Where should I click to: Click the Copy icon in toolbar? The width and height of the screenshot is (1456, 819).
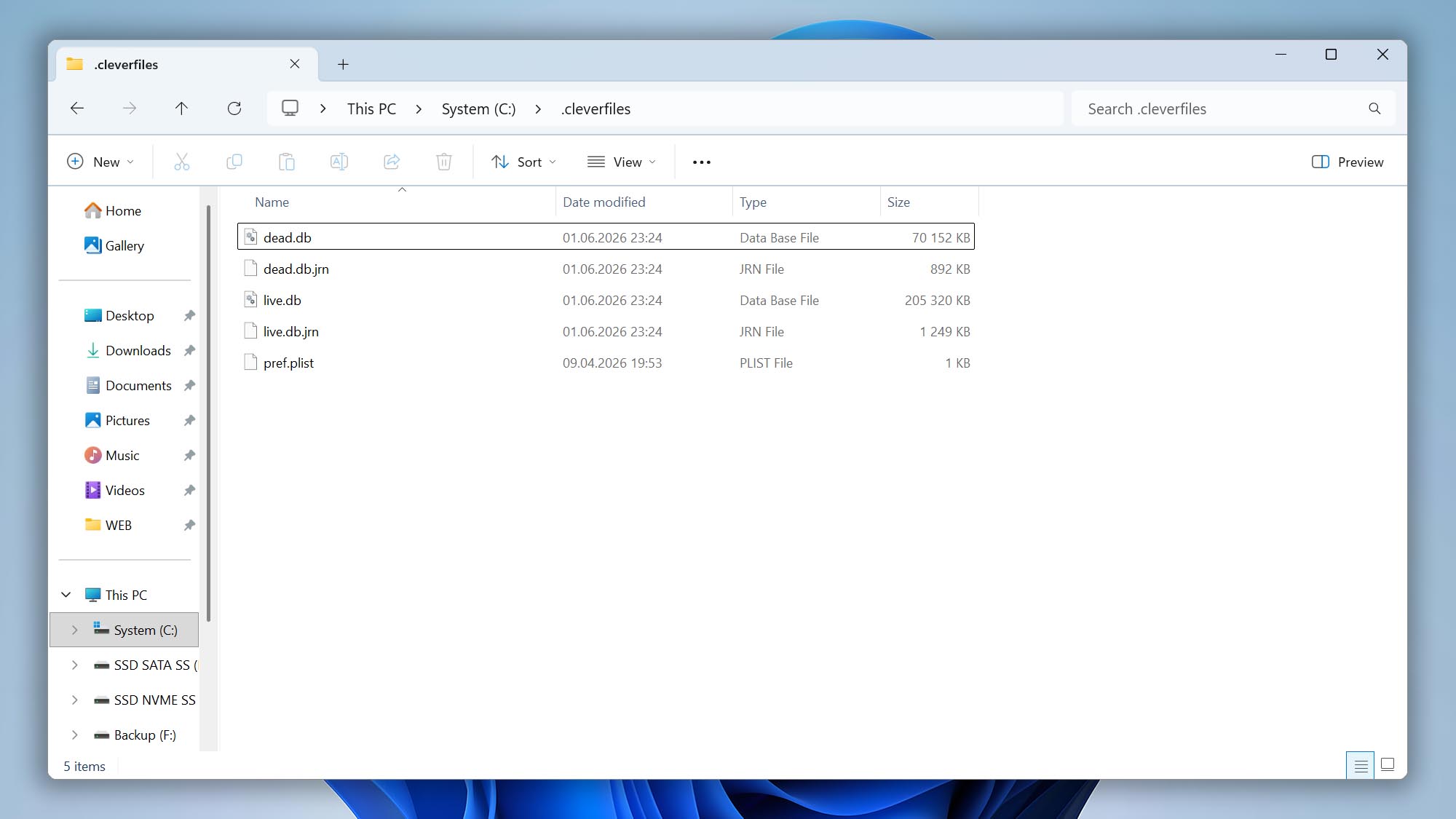[x=234, y=162]
